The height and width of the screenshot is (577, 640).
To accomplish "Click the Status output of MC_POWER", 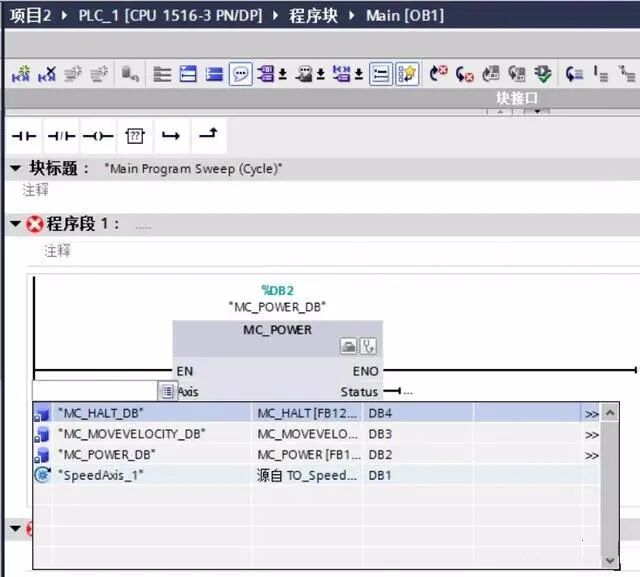I will click(359, 392).
